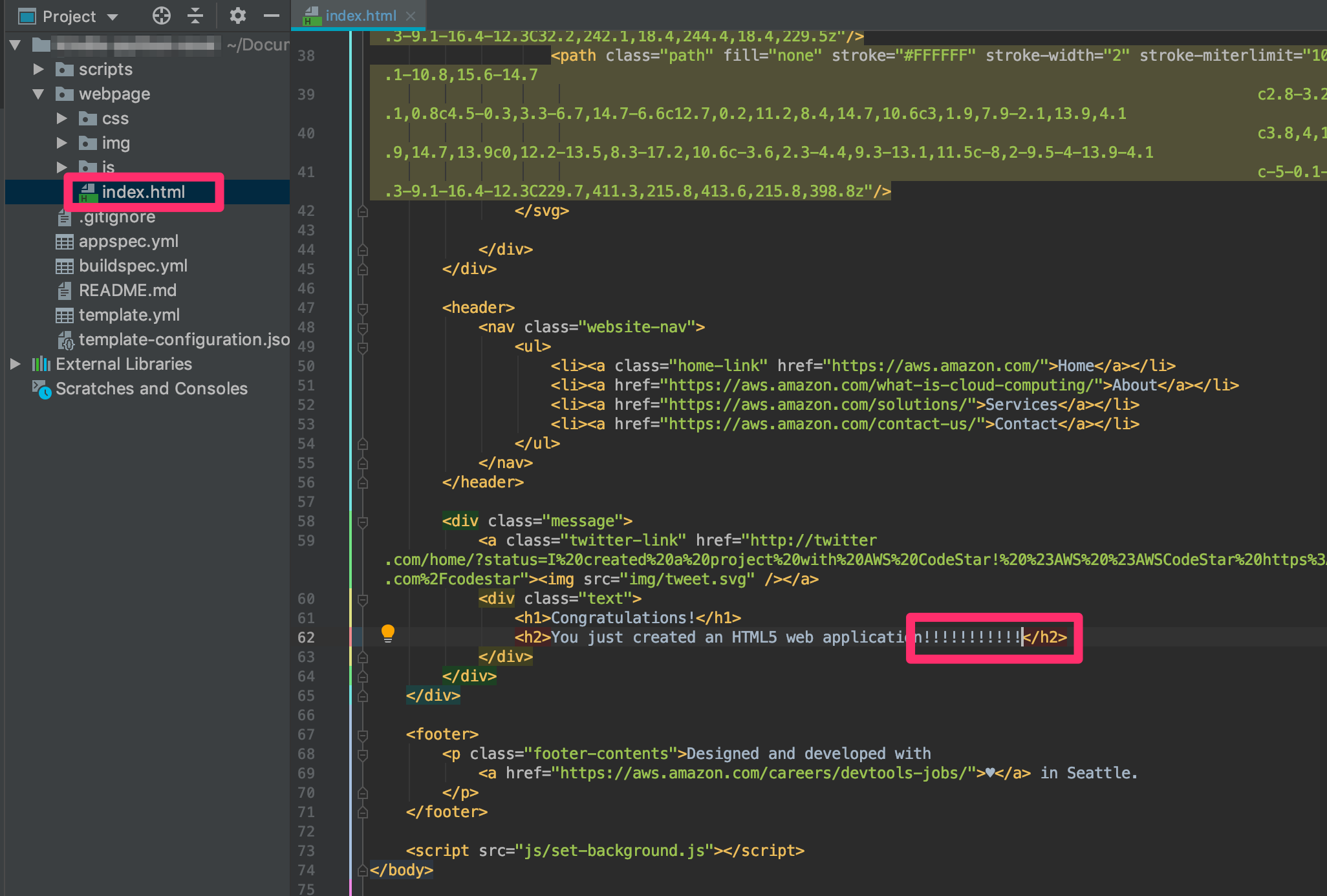This screenshot has height=896, width=1327.
Task: Click the template.yml file icon
Action: pos(65,315)
